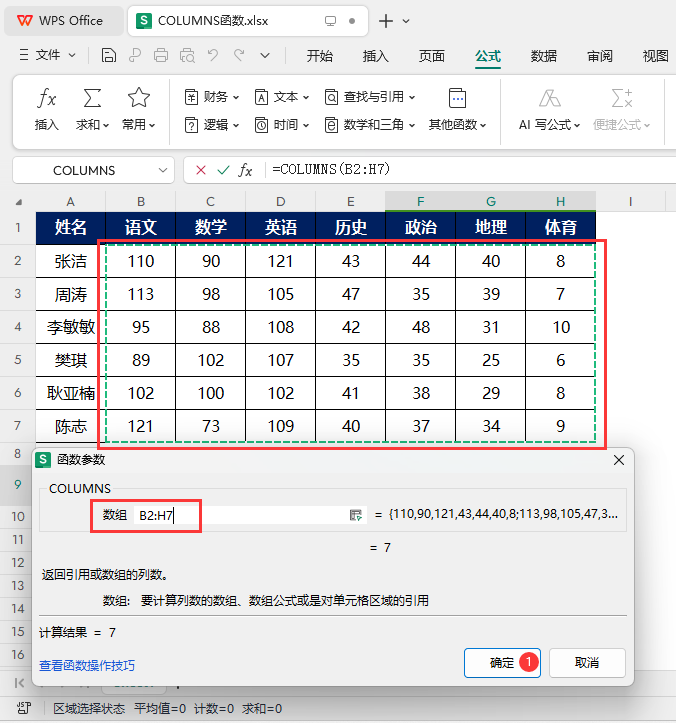Click the 确定 (OK) button
The width and height of the screenshot is (676, 723).
(x=502, y=663)
